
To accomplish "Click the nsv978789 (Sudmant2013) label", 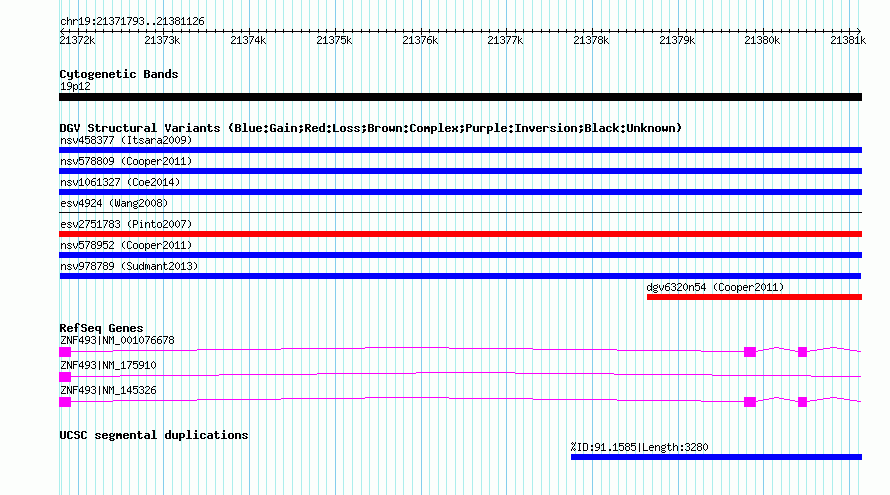I will [x=129, y=266].
